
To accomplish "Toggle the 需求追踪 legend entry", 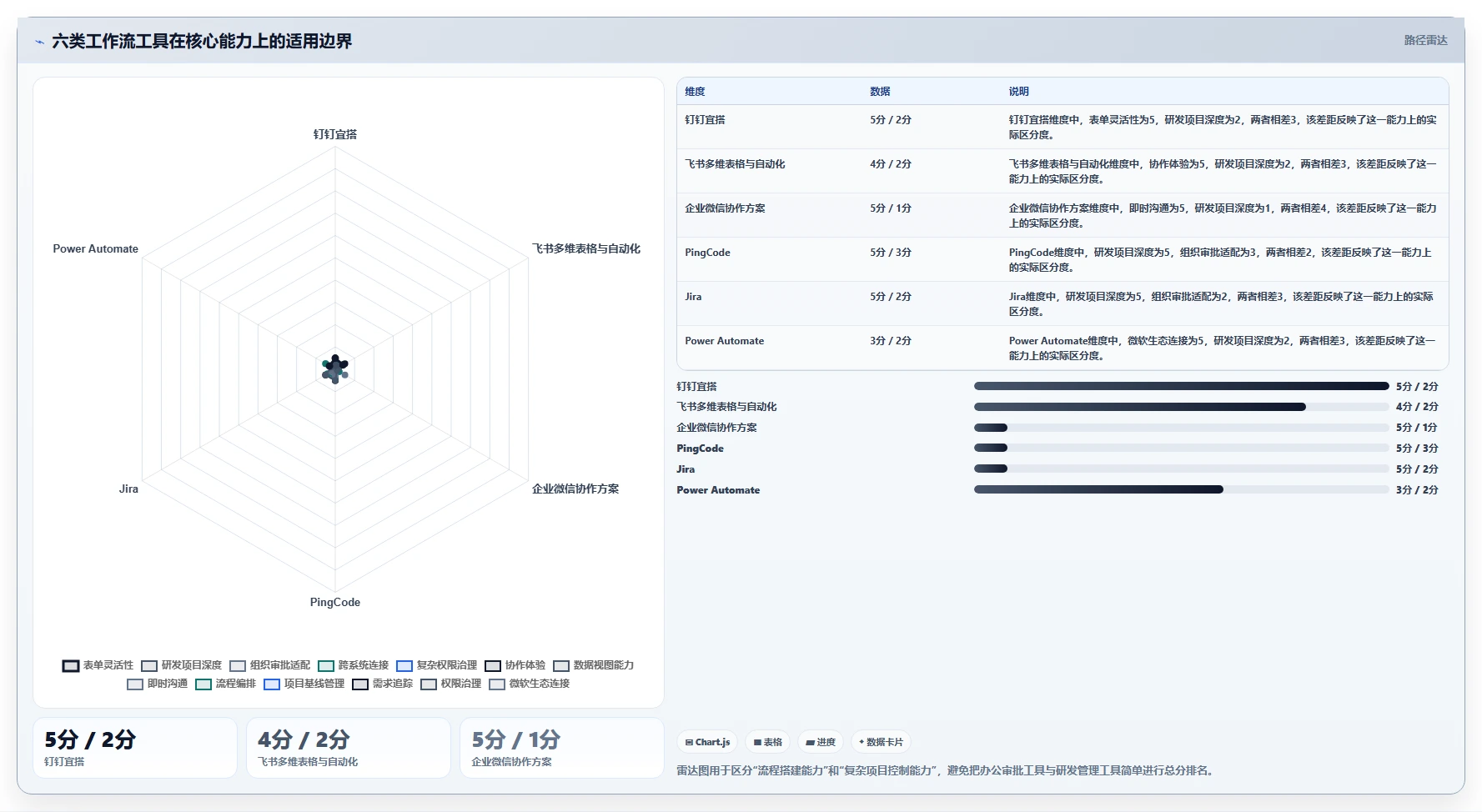I will (x=382, y=684).
